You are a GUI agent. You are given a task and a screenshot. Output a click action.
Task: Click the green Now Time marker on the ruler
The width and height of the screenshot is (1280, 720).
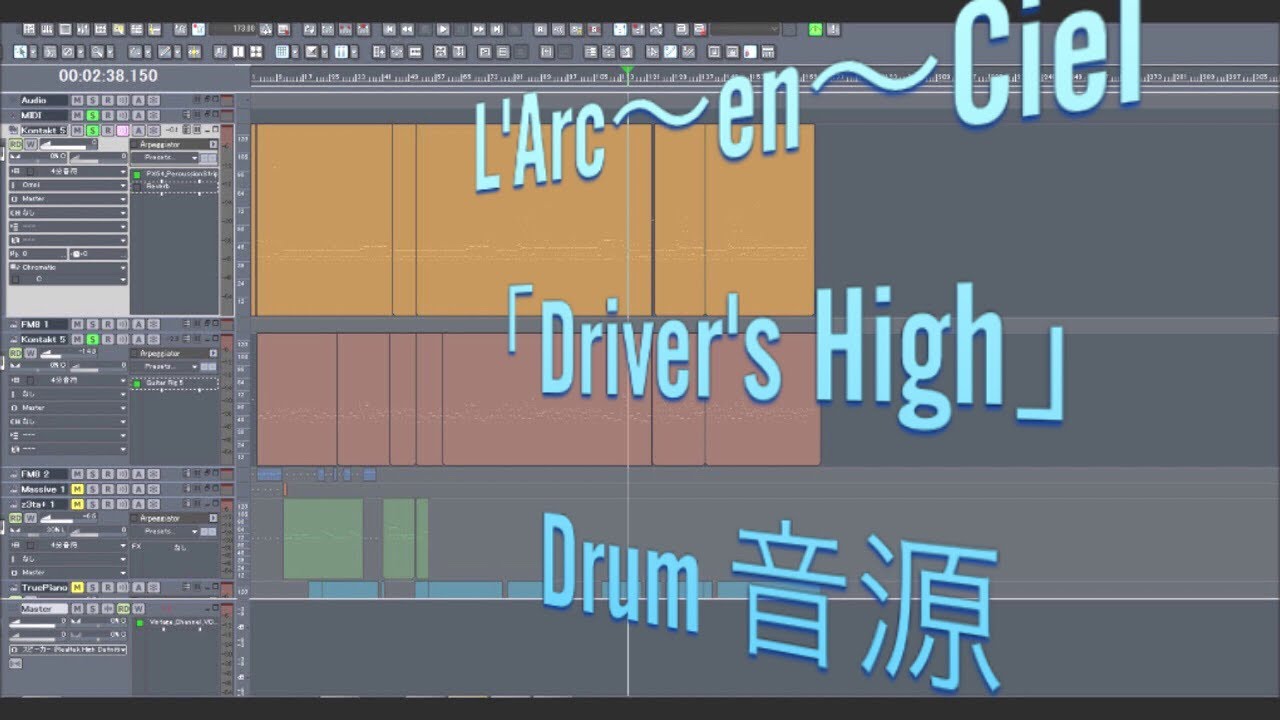tap(628, 72)
